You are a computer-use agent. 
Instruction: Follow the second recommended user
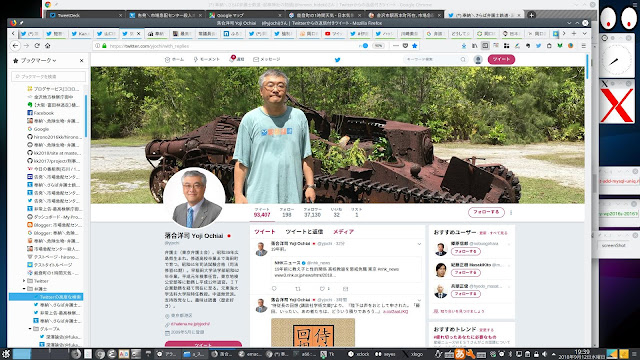[x=465, y=273]
